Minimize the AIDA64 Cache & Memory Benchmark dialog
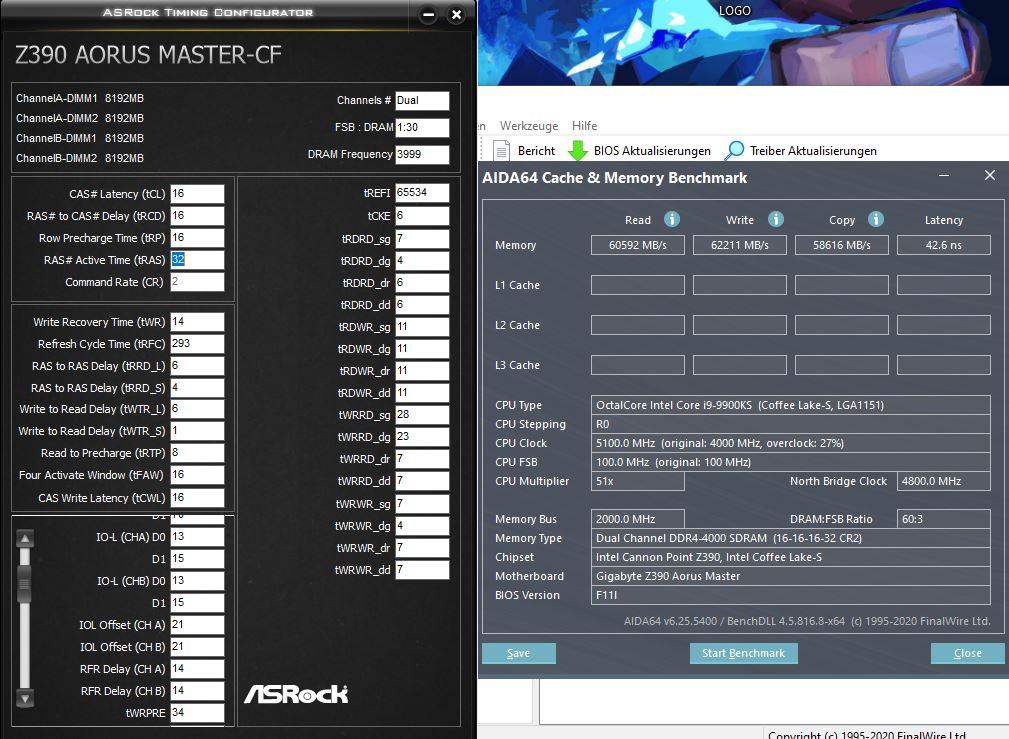 (944, 176)
